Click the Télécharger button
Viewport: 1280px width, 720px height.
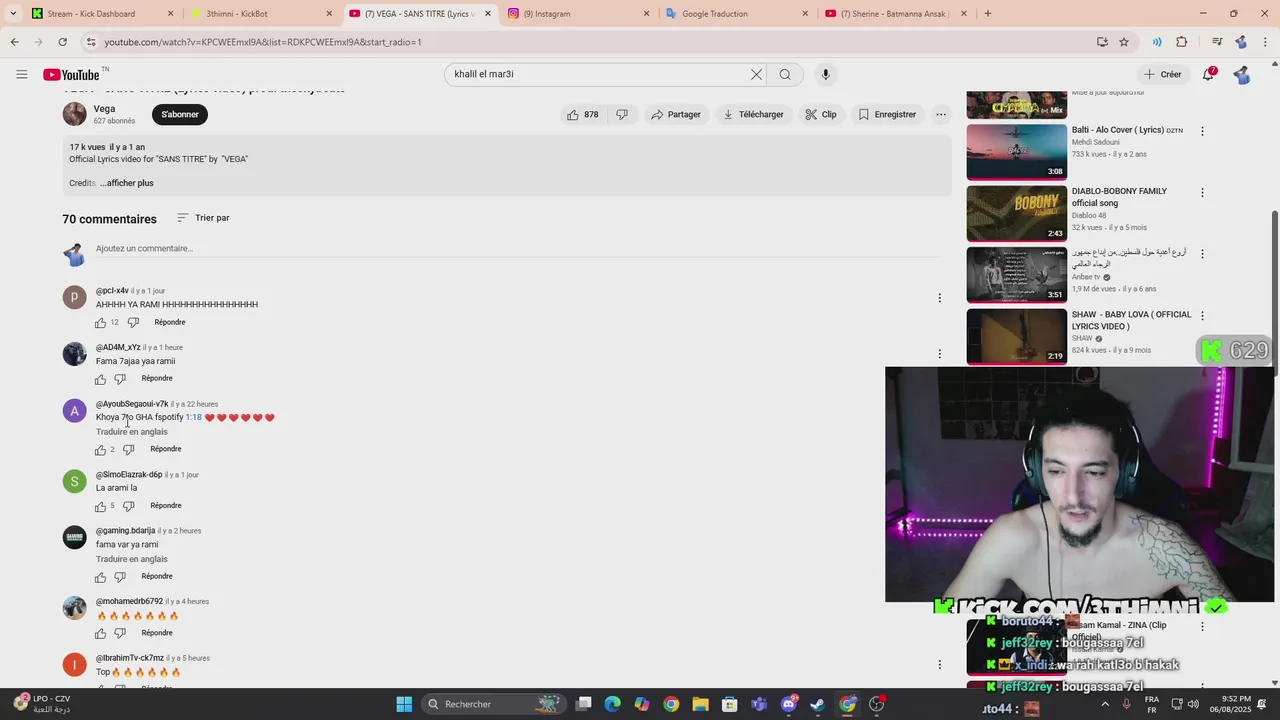[x=753, y=115]
